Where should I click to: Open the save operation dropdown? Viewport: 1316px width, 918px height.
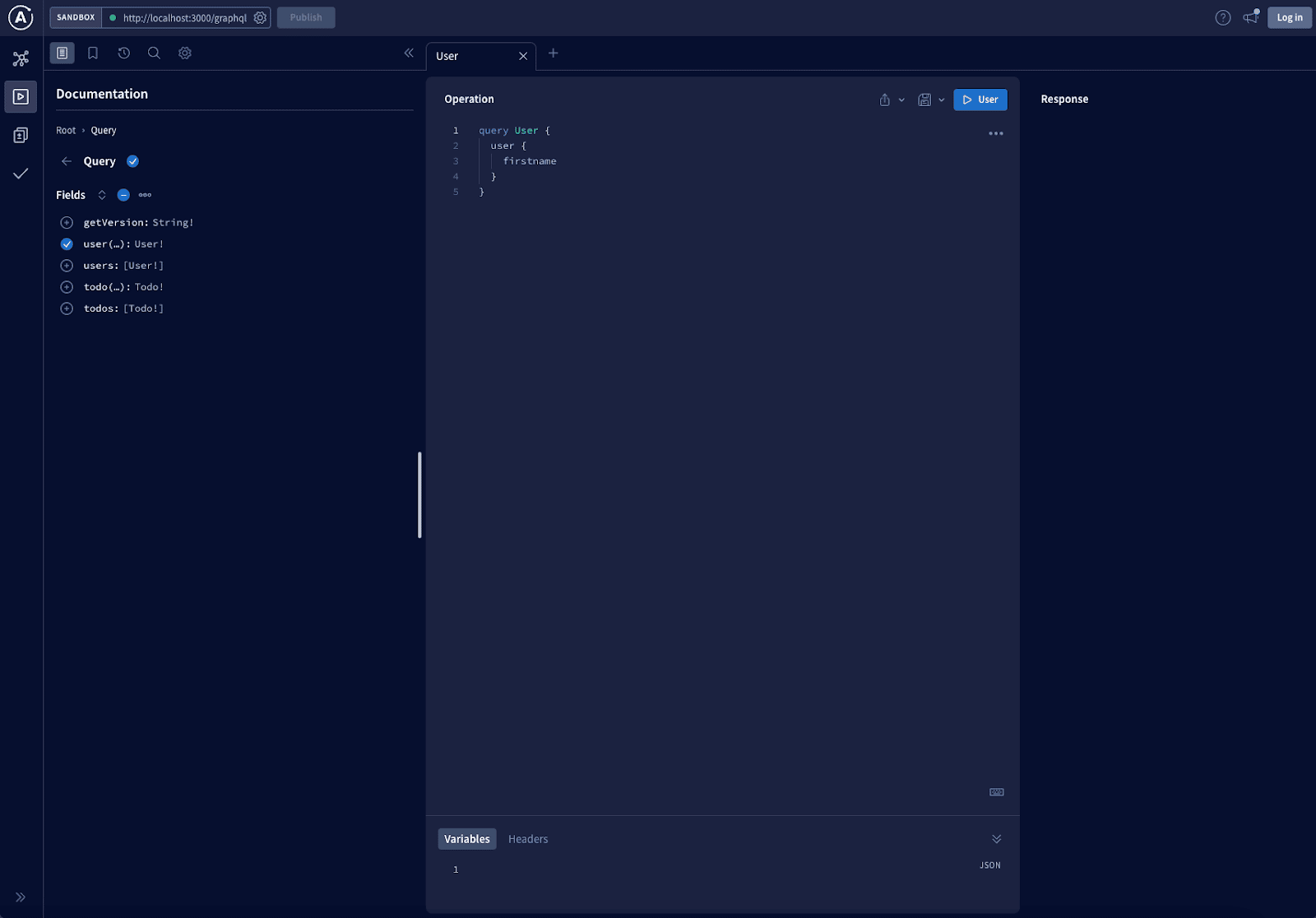point(942,99)
